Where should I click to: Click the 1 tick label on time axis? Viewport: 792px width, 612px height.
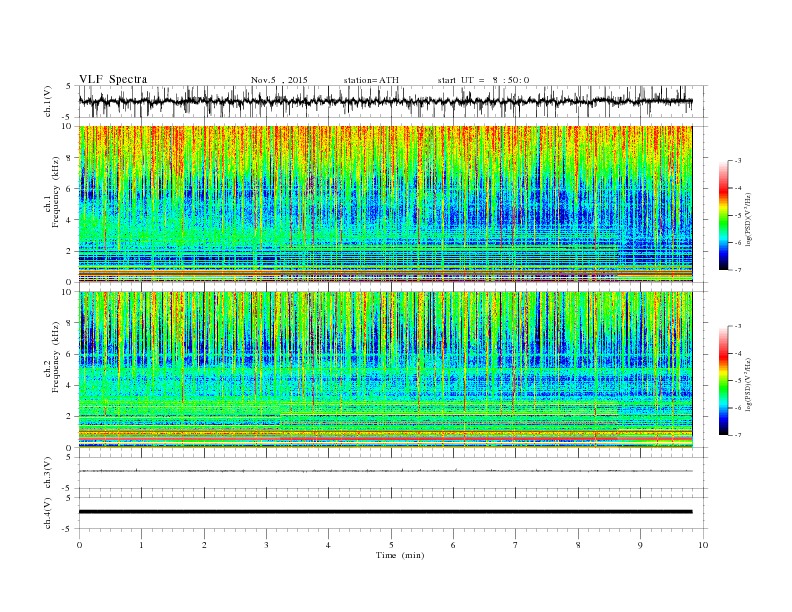click(141, 545)
